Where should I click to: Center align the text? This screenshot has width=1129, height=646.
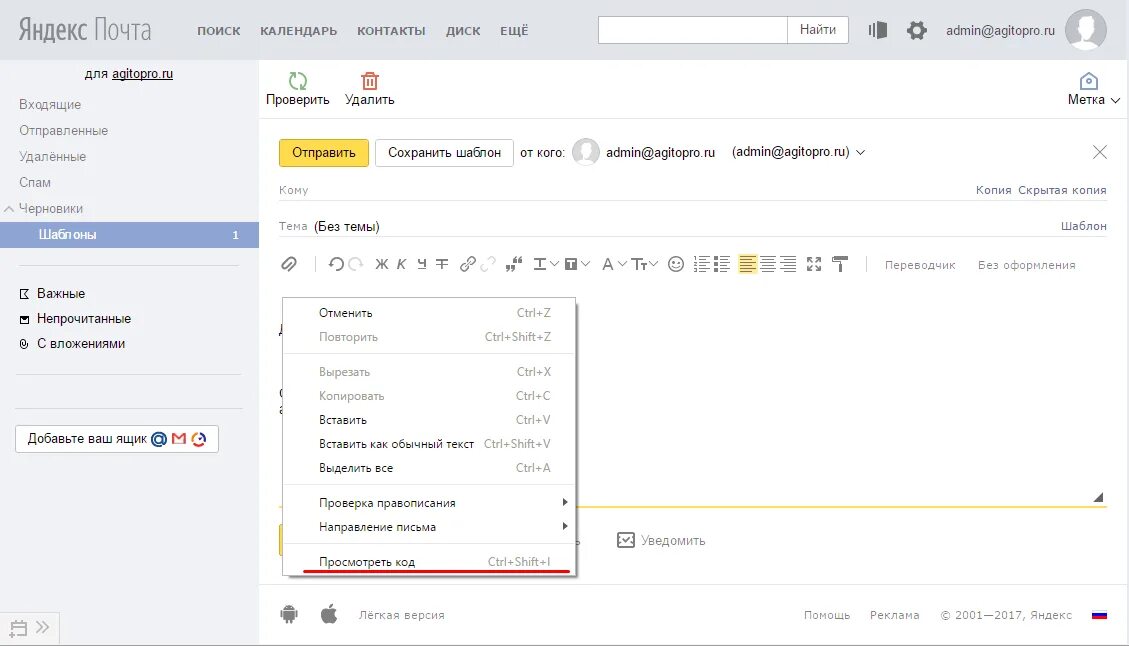pos(768,264)
